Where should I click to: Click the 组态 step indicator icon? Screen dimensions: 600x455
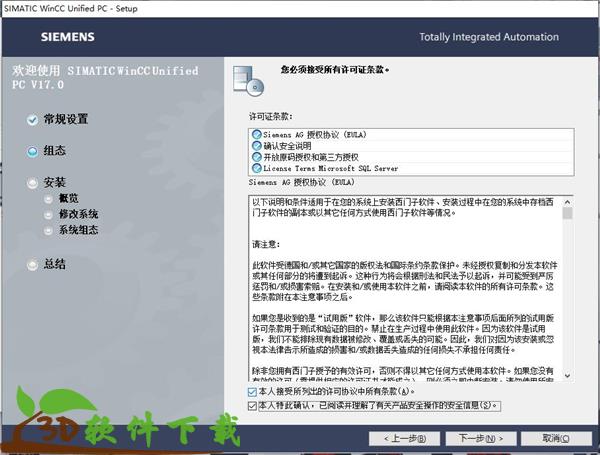[x=33, y=152]
